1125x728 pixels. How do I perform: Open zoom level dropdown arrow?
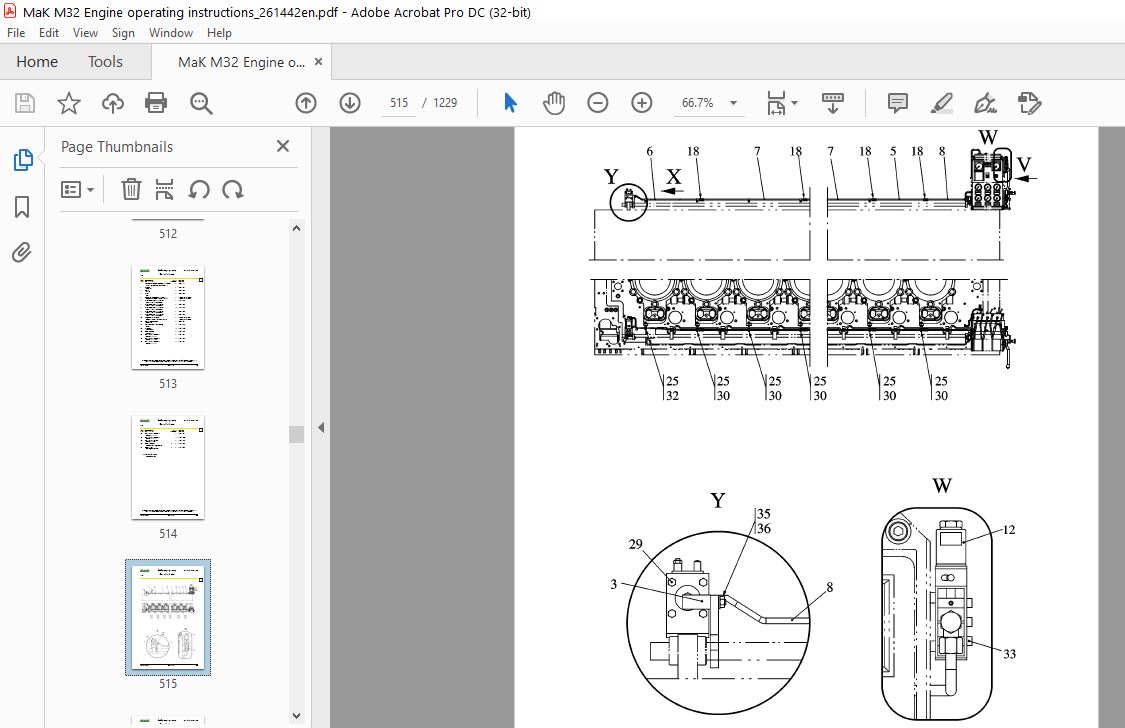(733, 103)
